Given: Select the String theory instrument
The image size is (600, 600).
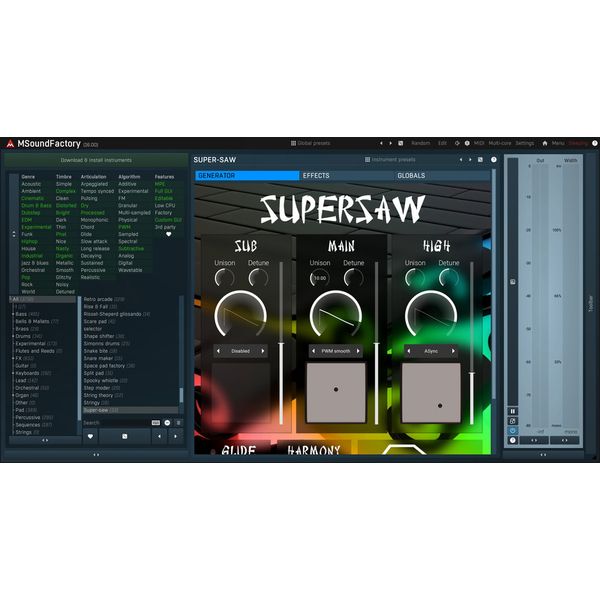Looking at the screenshot, I should click(103, 395).
